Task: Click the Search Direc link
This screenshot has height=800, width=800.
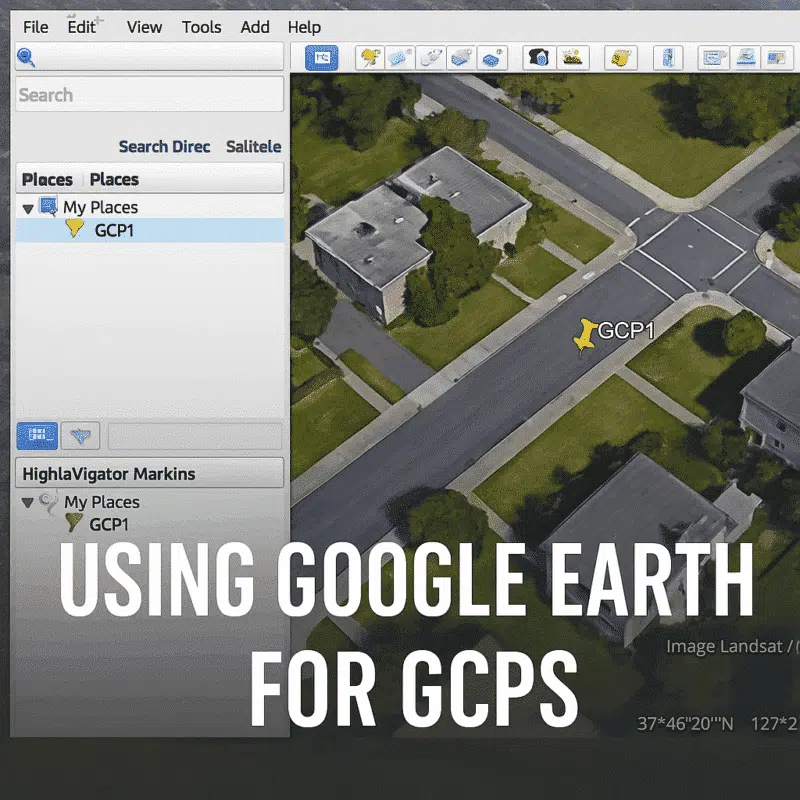Action: coord(164,146)
